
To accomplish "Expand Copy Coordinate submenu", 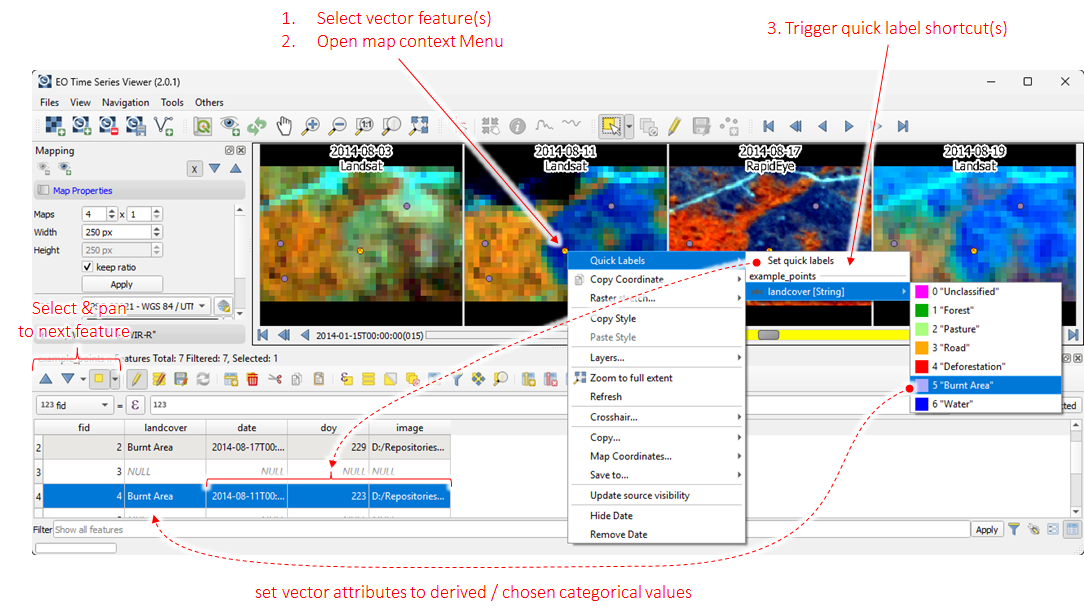I will [657, 279].
